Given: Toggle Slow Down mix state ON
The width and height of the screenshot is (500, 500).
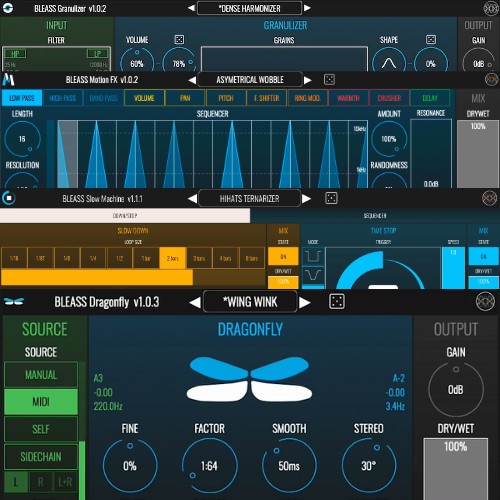Looking at the screenshot, I should 283,257.
